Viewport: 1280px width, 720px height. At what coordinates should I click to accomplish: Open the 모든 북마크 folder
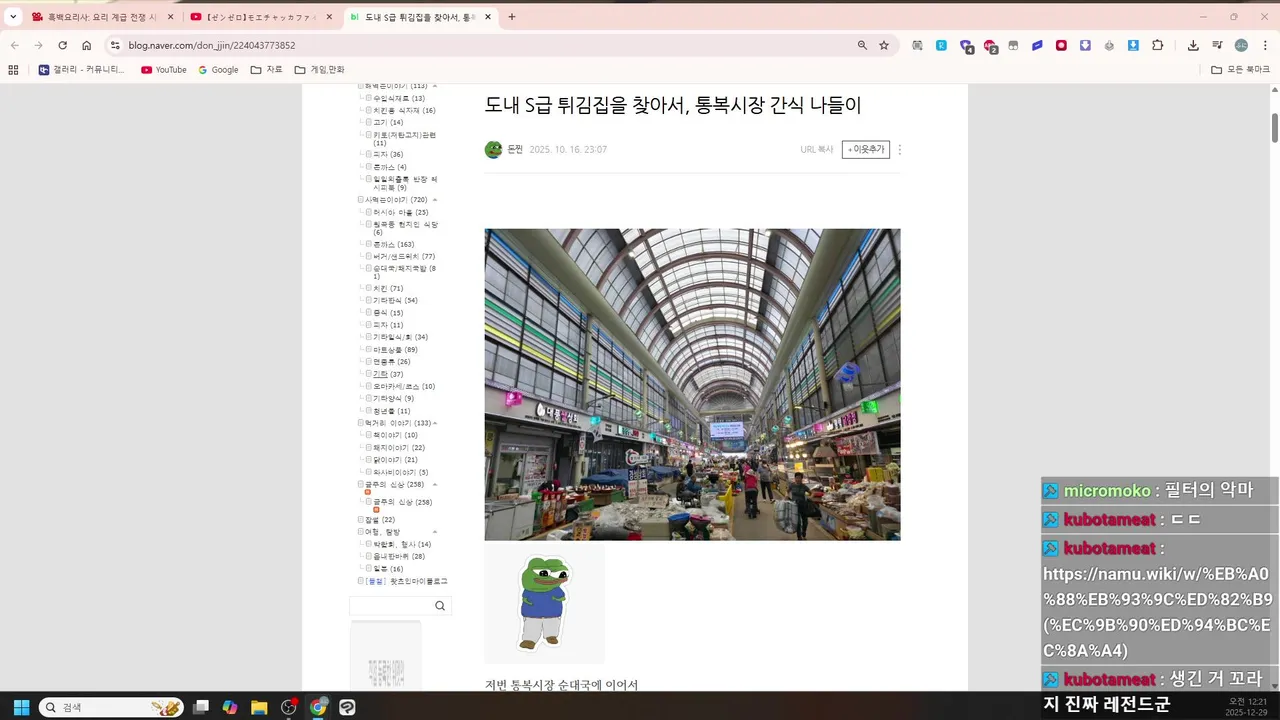click(x=1240, y=70)
